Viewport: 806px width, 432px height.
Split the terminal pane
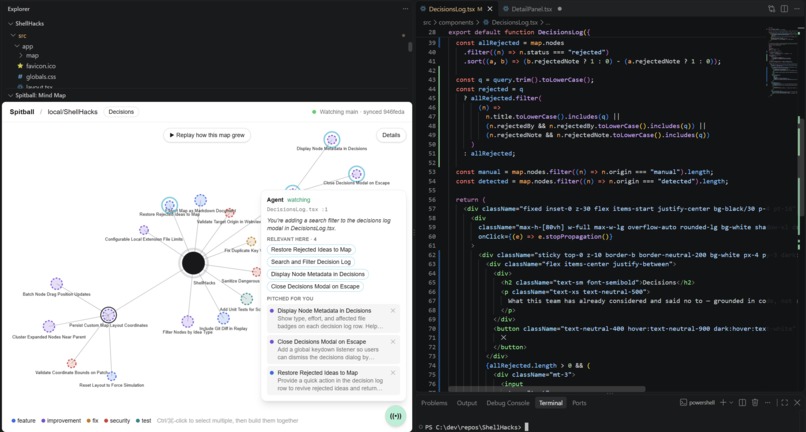tap(742, 403)
